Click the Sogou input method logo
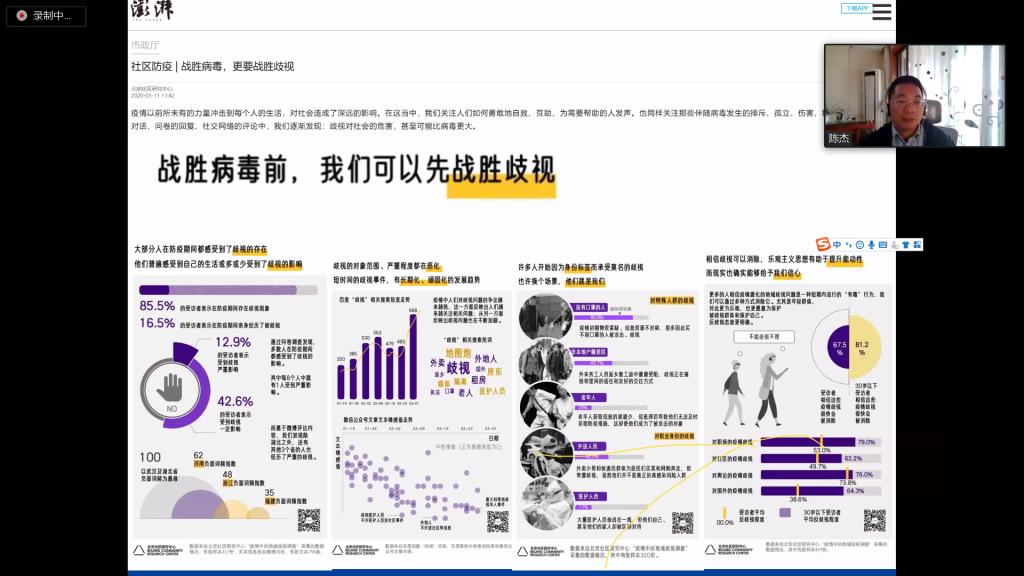Image resolution: width=1024 pixels, height=576 pixels. click(x=823, y=244)
